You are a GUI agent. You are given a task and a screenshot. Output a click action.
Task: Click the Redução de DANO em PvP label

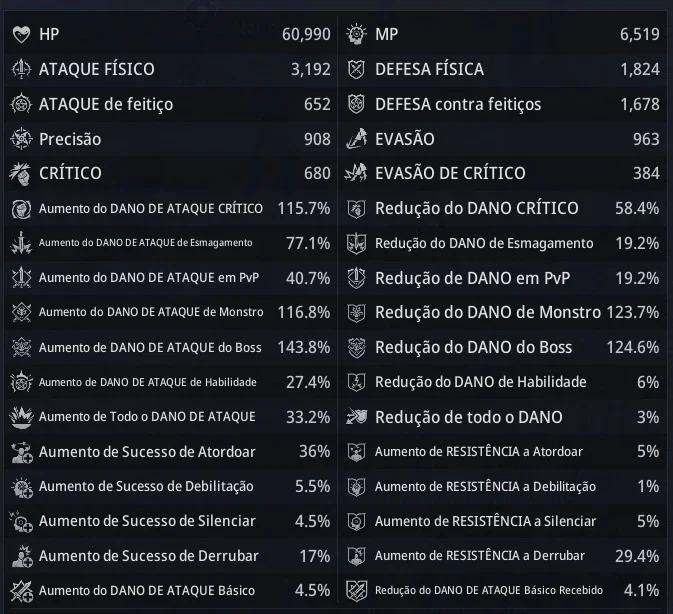coord(473,278)
